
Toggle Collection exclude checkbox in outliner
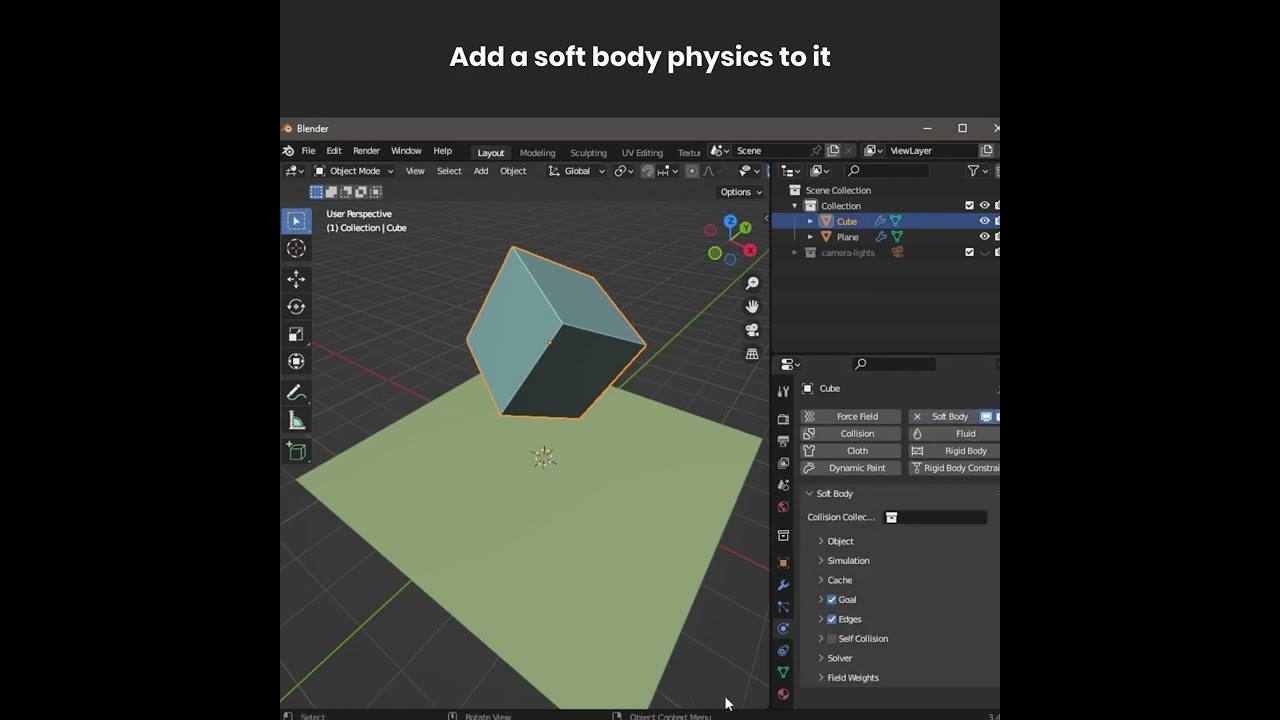pyautogui.click(x=969, y=206)
